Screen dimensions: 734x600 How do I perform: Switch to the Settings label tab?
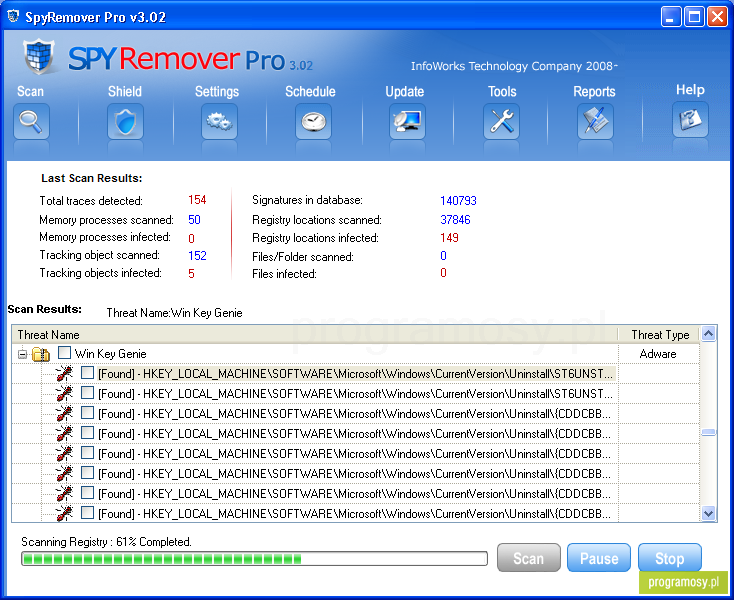[217, 92]
